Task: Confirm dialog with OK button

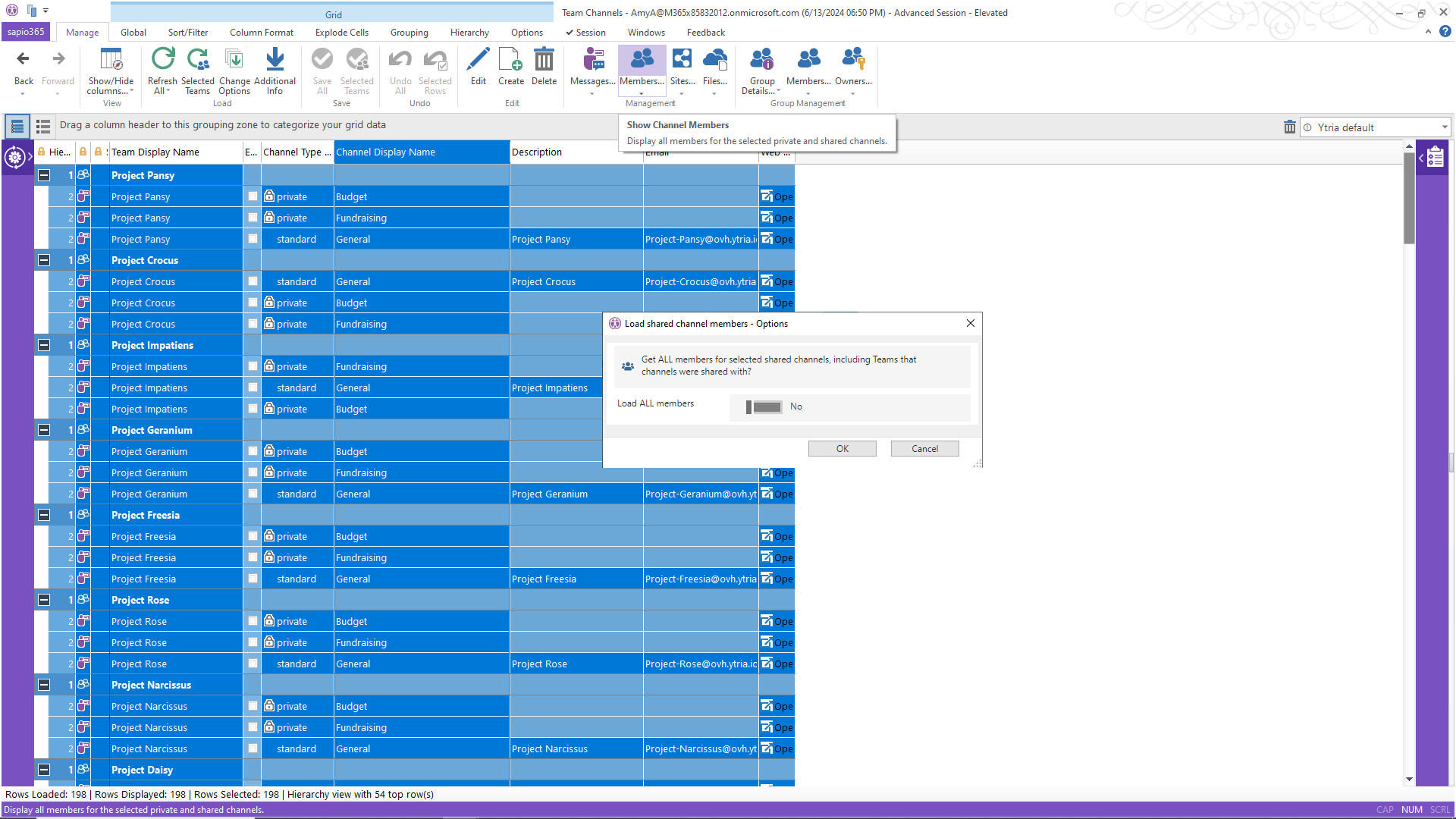Action: 843,449
